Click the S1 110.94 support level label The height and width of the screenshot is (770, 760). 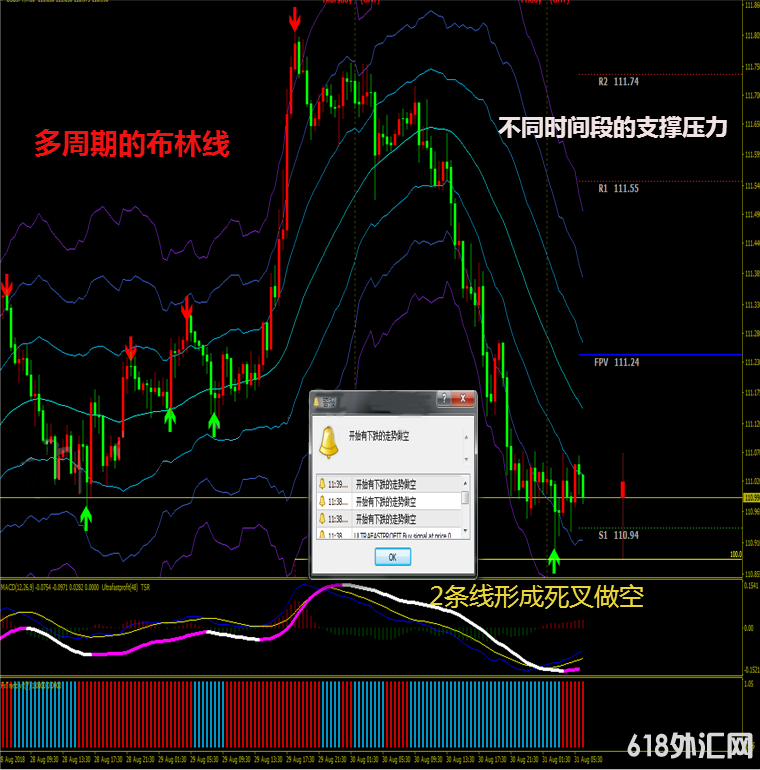618,536
